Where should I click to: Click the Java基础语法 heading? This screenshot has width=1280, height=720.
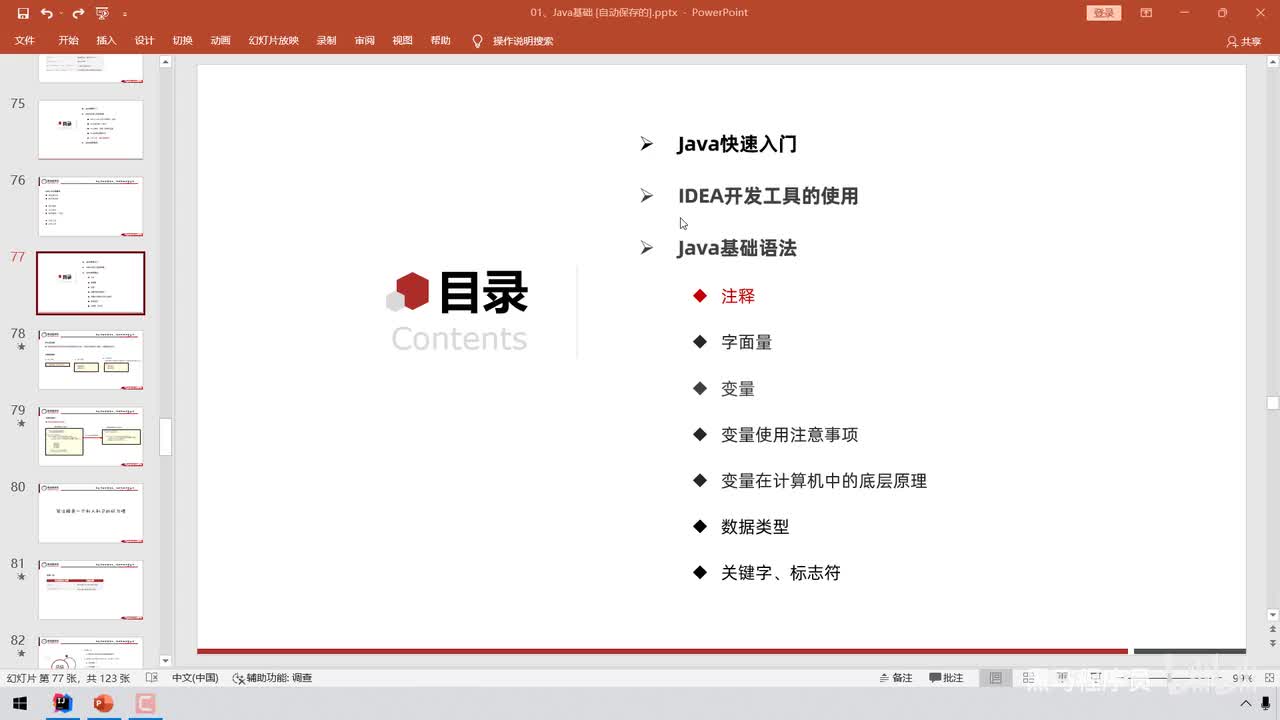point(737,248)
